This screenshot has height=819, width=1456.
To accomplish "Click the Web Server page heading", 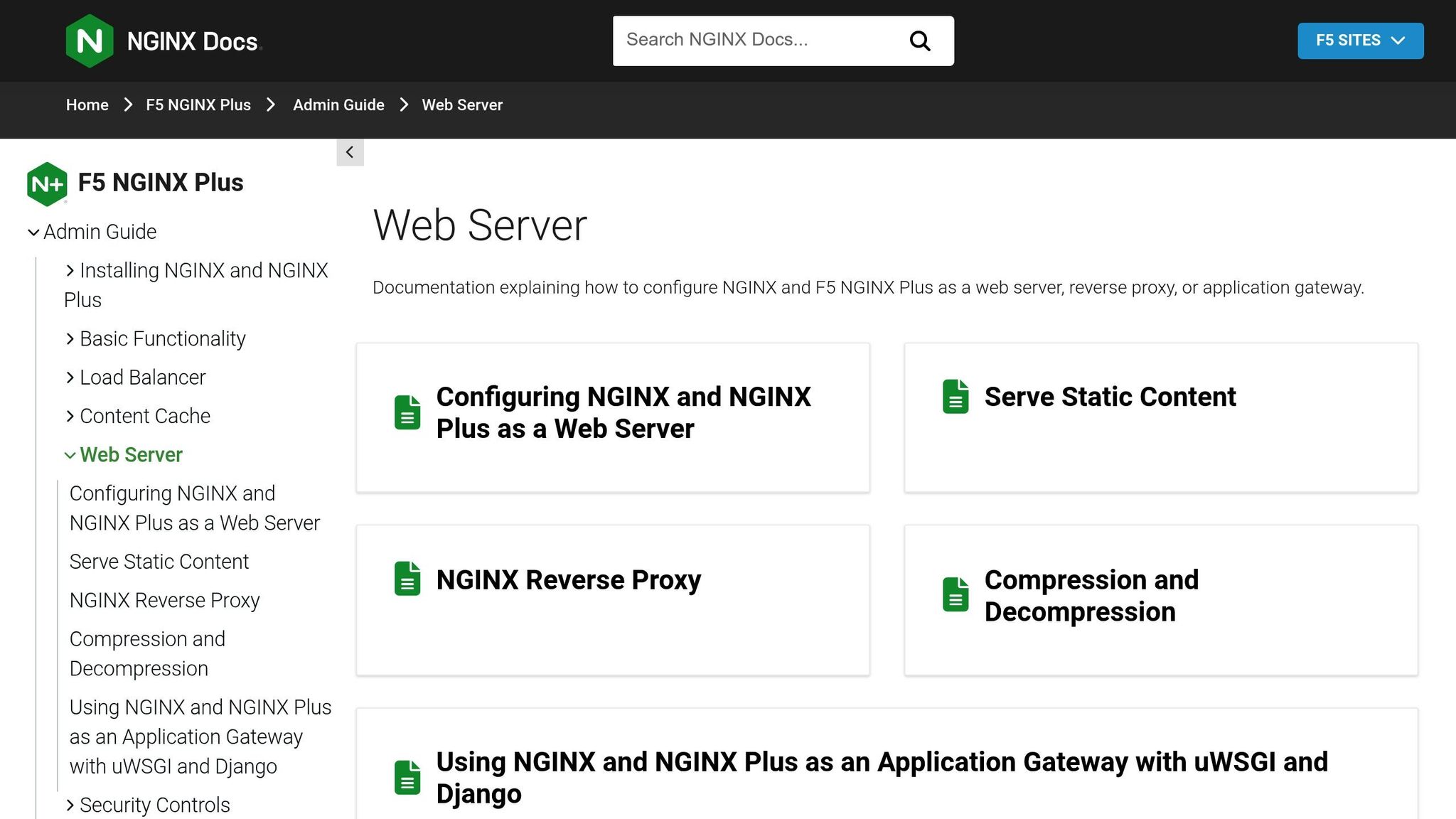I will click(x=480, y=225).
